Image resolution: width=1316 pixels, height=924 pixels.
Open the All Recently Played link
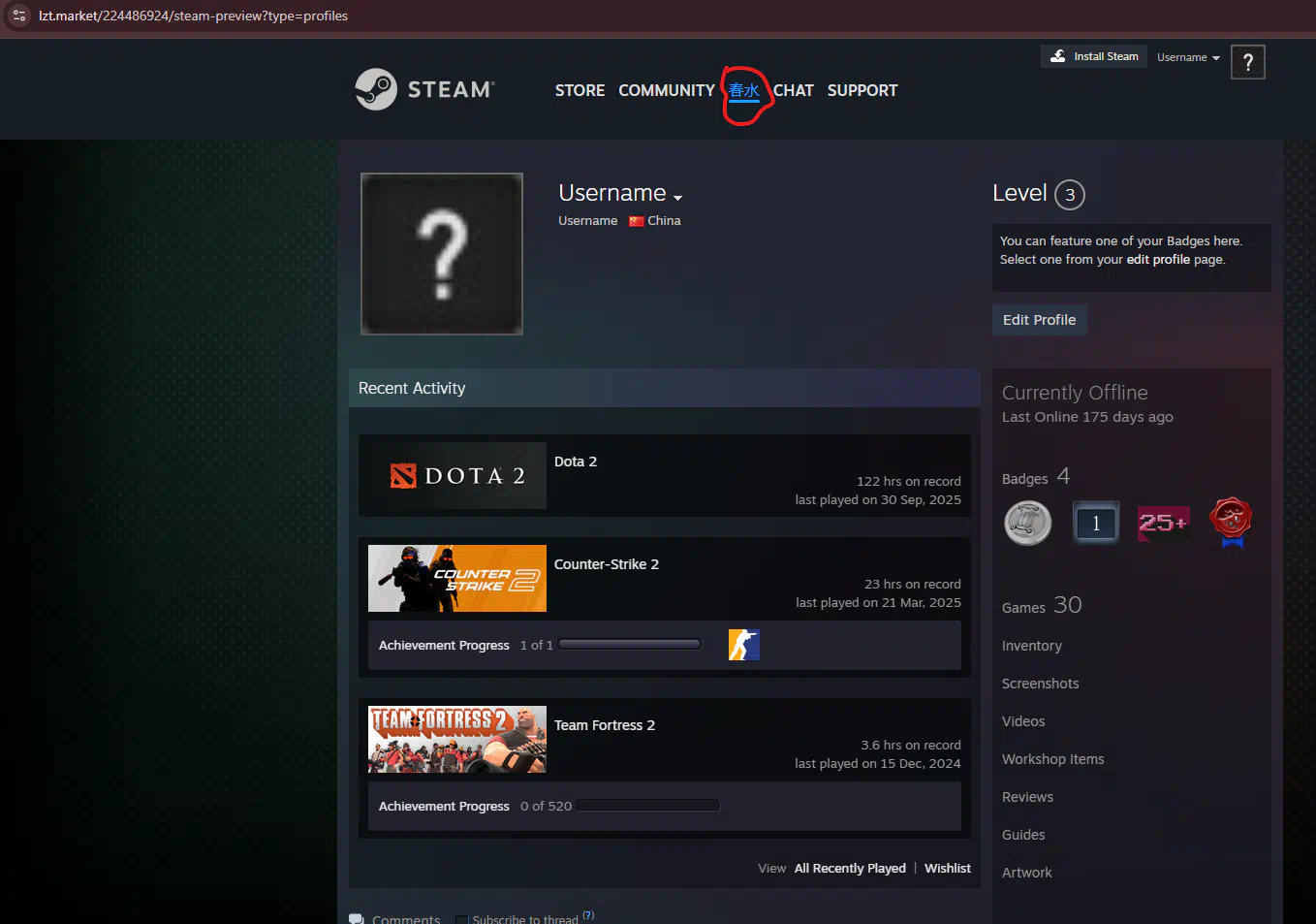[850, 869]
